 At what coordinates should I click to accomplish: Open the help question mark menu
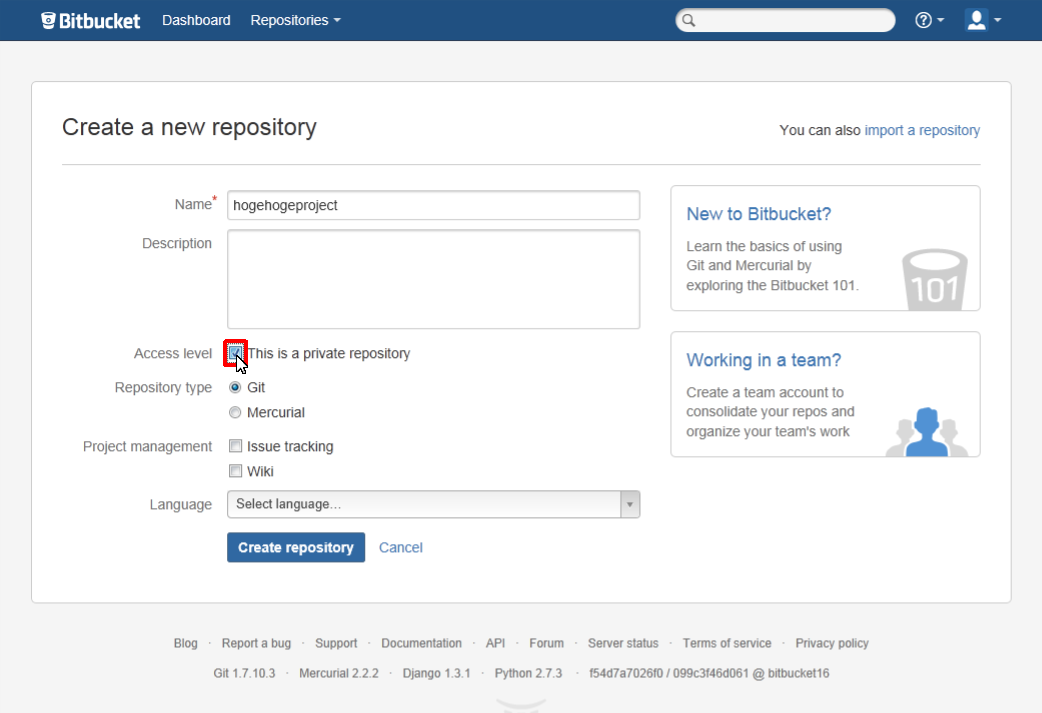[x=928, y=20]
